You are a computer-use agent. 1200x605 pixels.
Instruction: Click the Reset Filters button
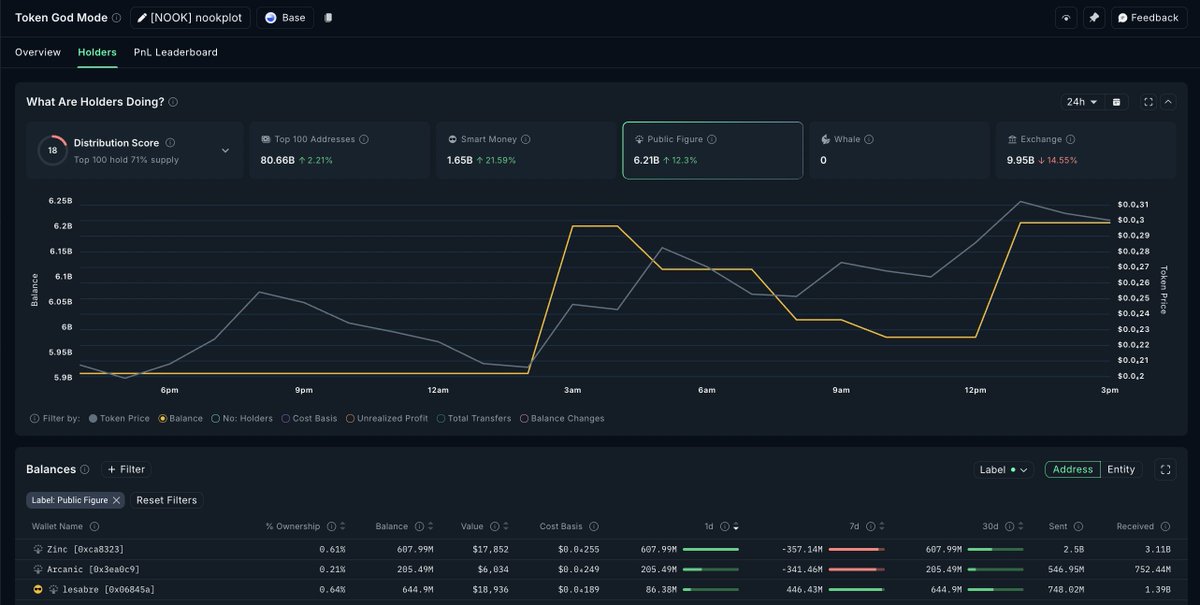click(167, 500)
